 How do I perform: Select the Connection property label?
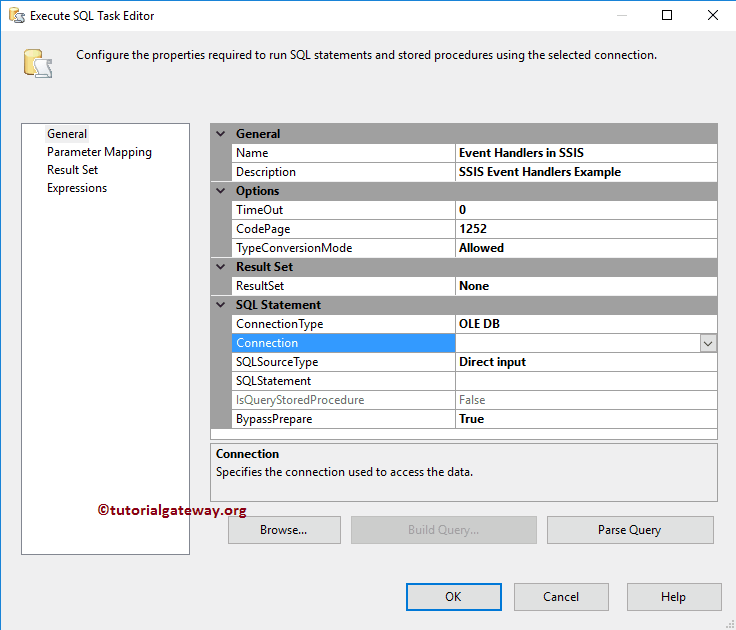pos(343,343)
